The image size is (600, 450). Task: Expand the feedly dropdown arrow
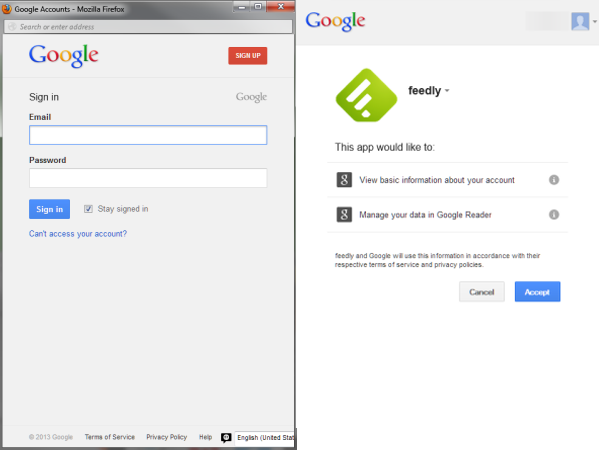(x=447, y=91)
